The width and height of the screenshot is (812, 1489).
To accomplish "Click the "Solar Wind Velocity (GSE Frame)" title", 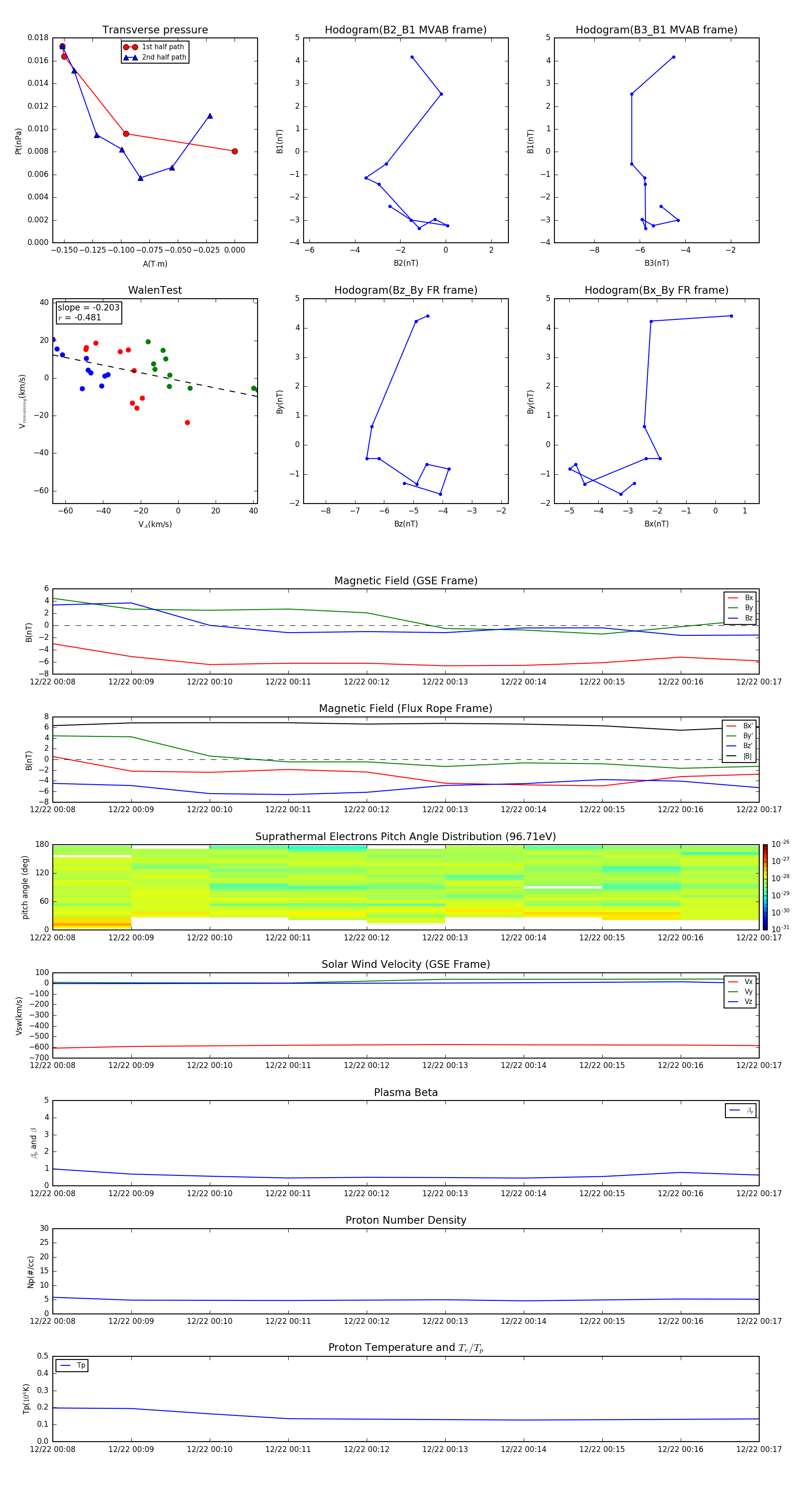I will 406,964.
